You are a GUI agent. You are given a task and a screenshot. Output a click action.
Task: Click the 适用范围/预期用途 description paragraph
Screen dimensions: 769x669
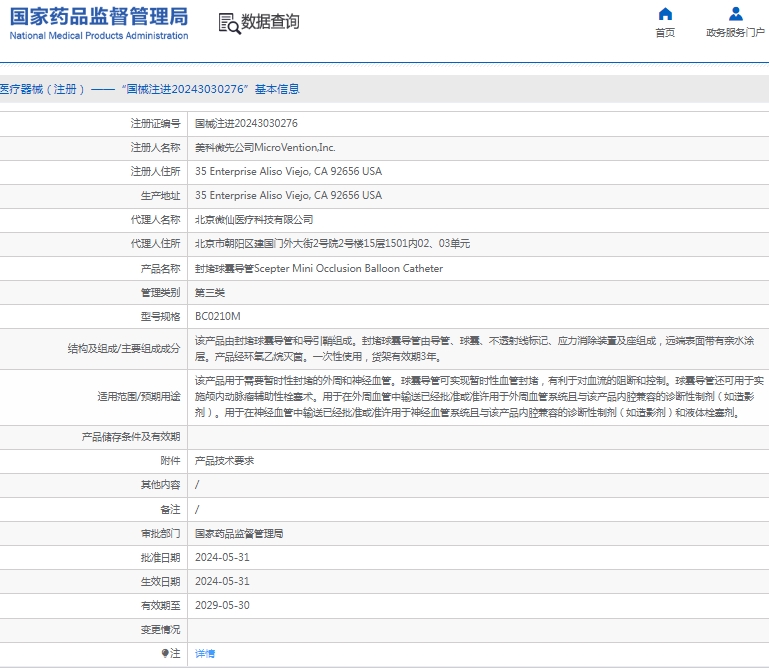click(x=479, y=397)
